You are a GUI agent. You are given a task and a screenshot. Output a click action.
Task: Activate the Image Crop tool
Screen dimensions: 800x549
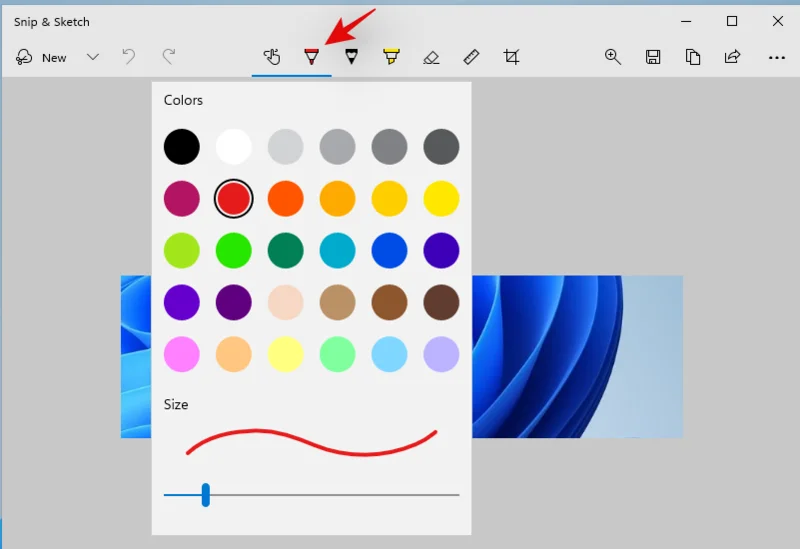click(x=511, y=57)
